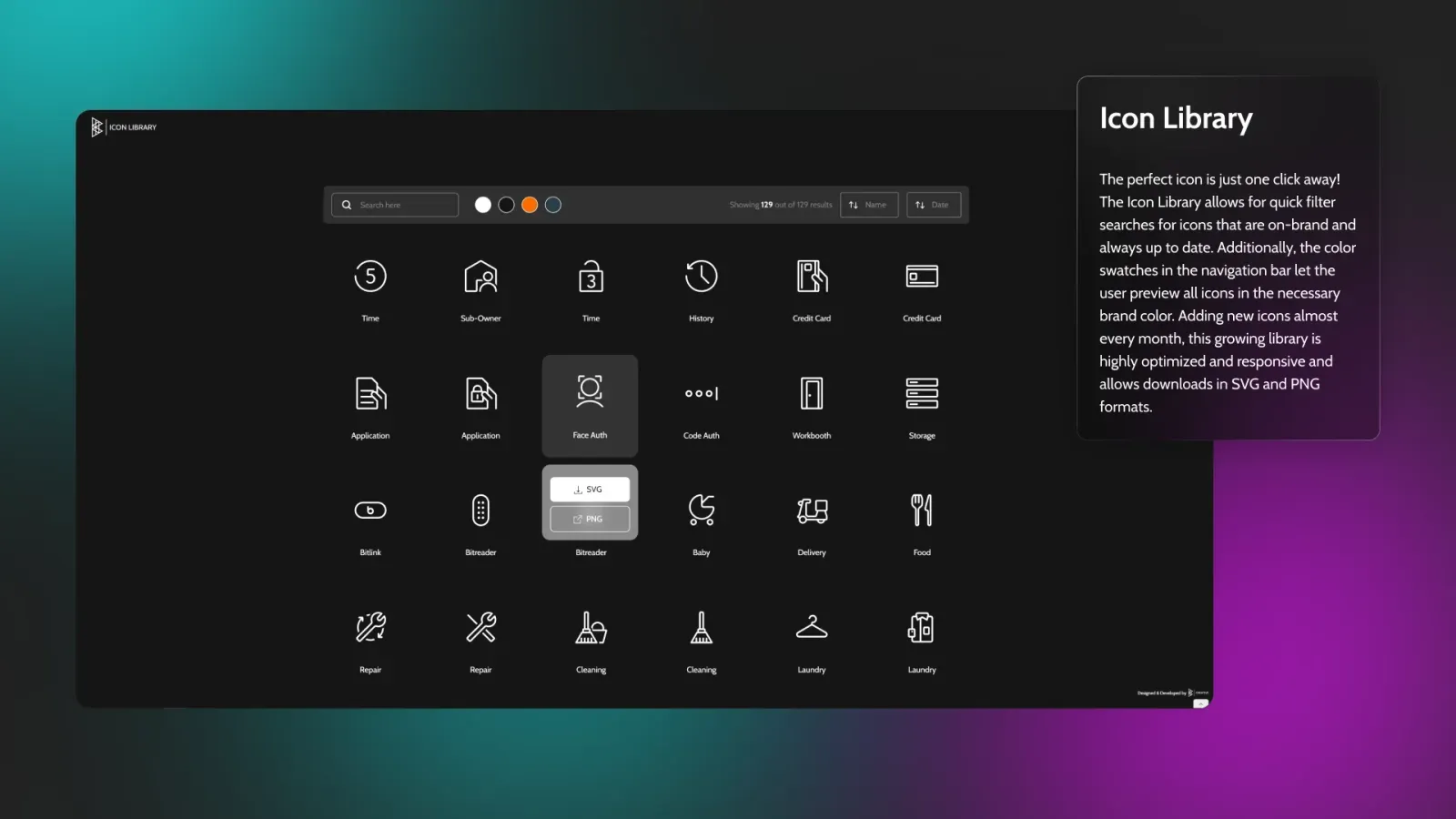Export Bitreader as PNG
Viewport: 1456px width, 819px height.
coord(590,519)
